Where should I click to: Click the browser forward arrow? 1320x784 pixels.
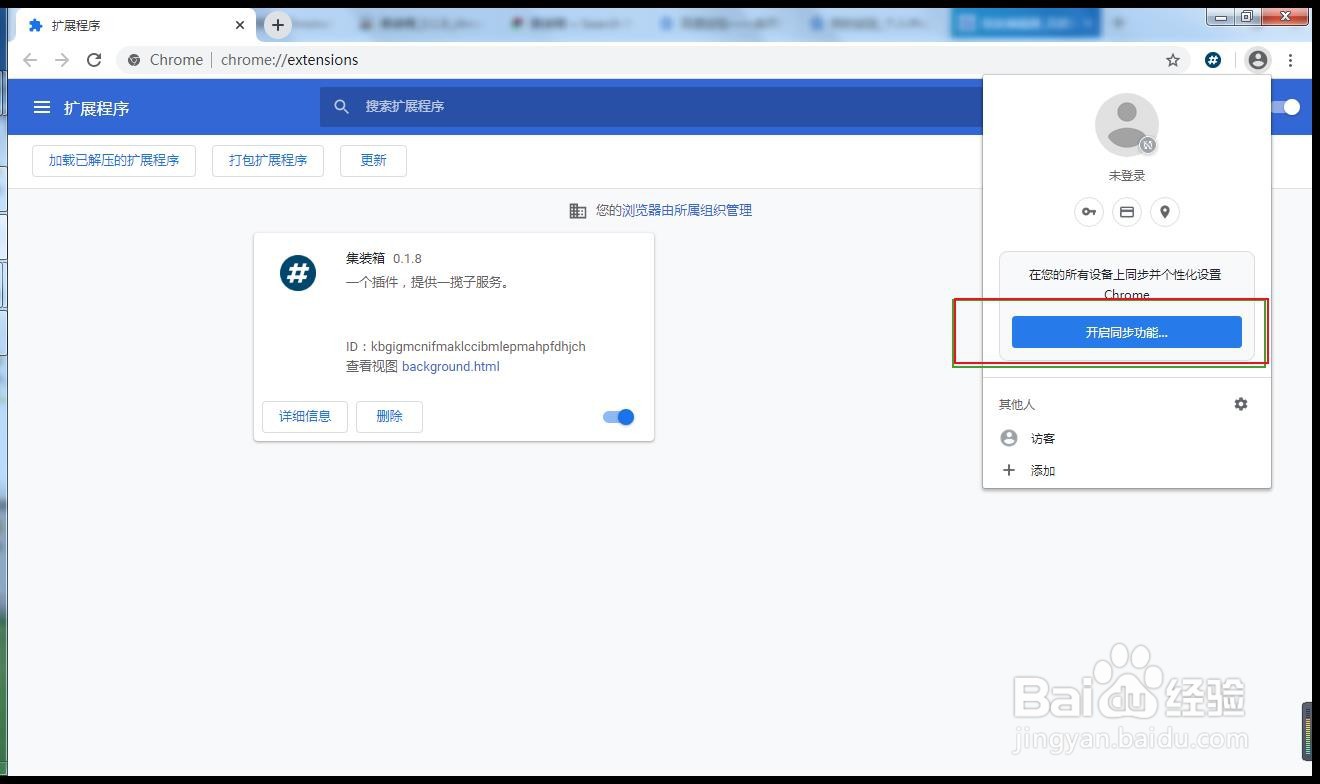[x=62, y=60]
